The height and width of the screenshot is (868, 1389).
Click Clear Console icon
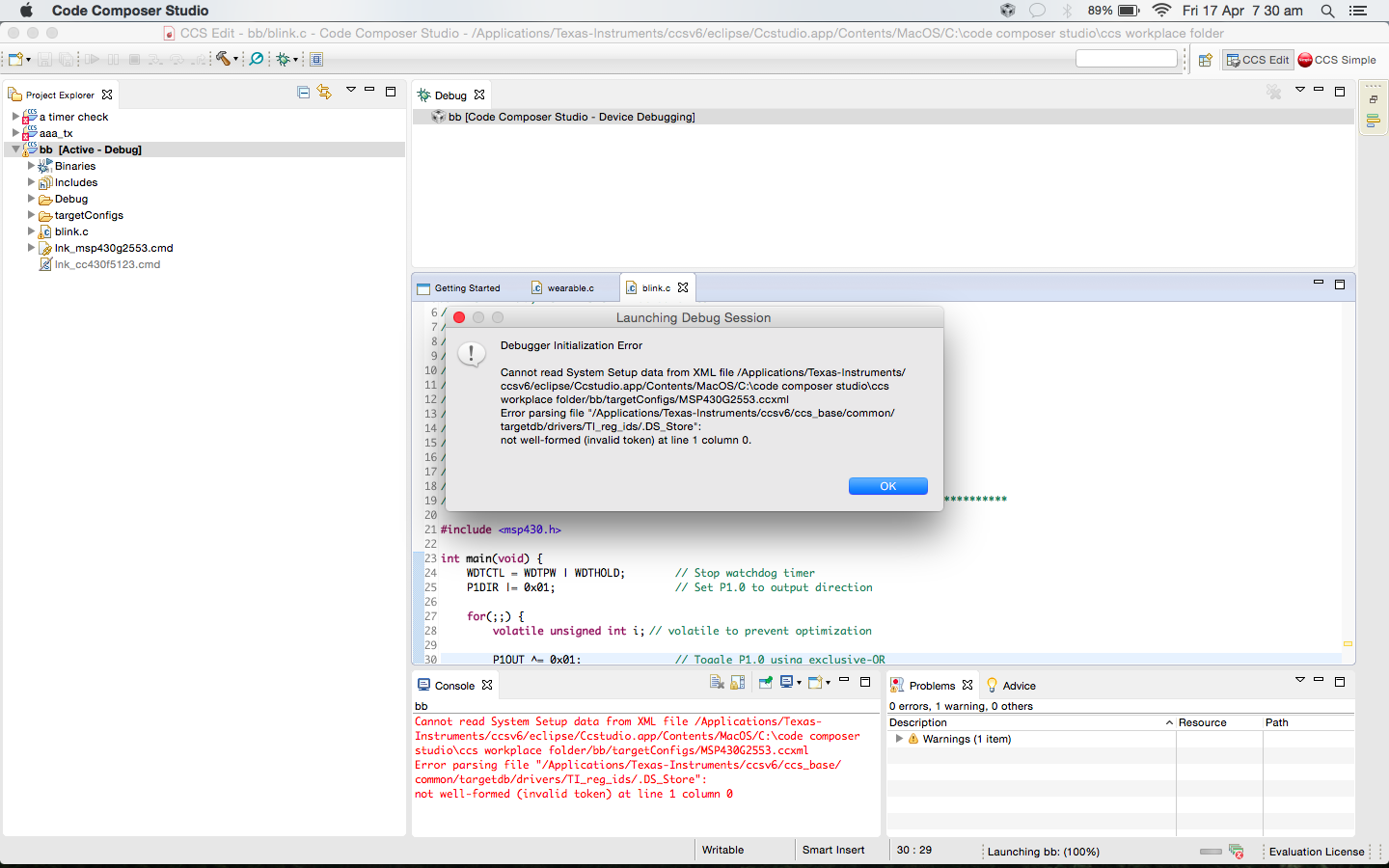[717, 682]
